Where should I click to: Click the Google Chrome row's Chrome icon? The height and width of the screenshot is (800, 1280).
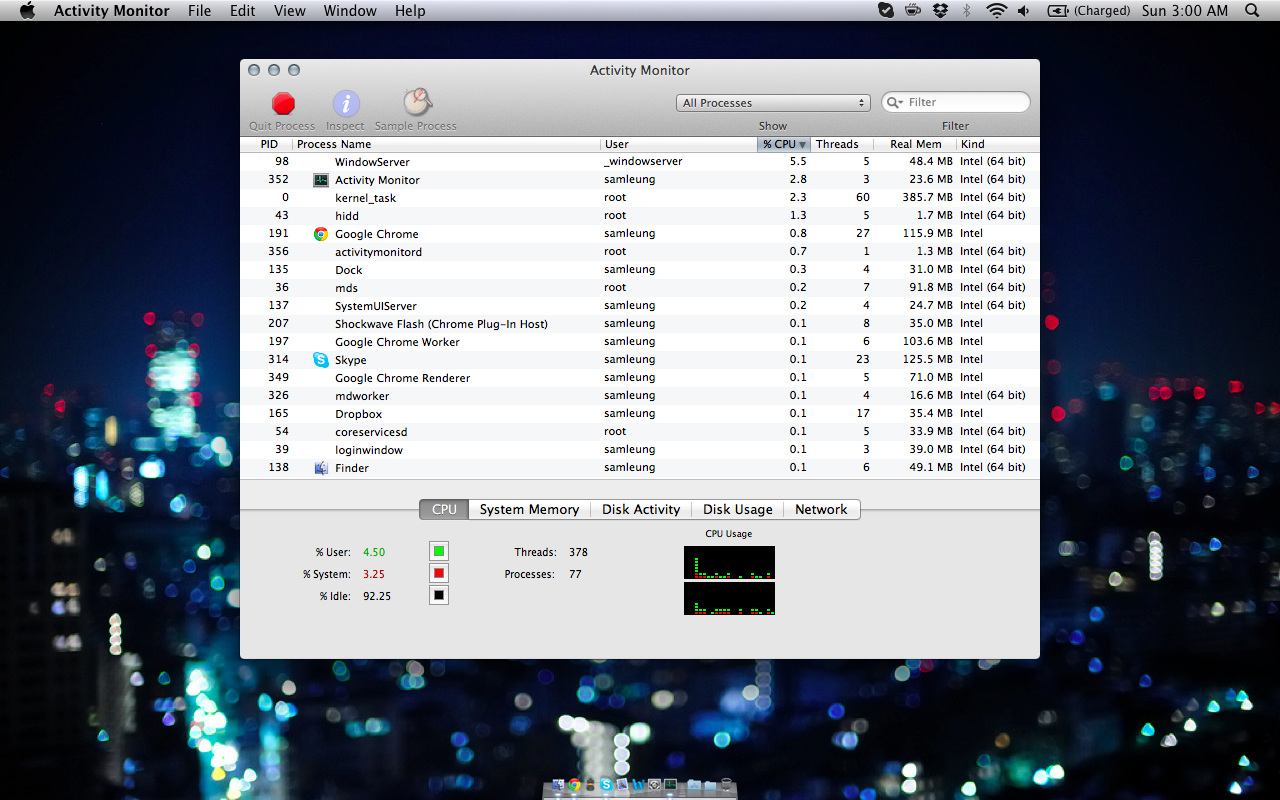[321, 234]
